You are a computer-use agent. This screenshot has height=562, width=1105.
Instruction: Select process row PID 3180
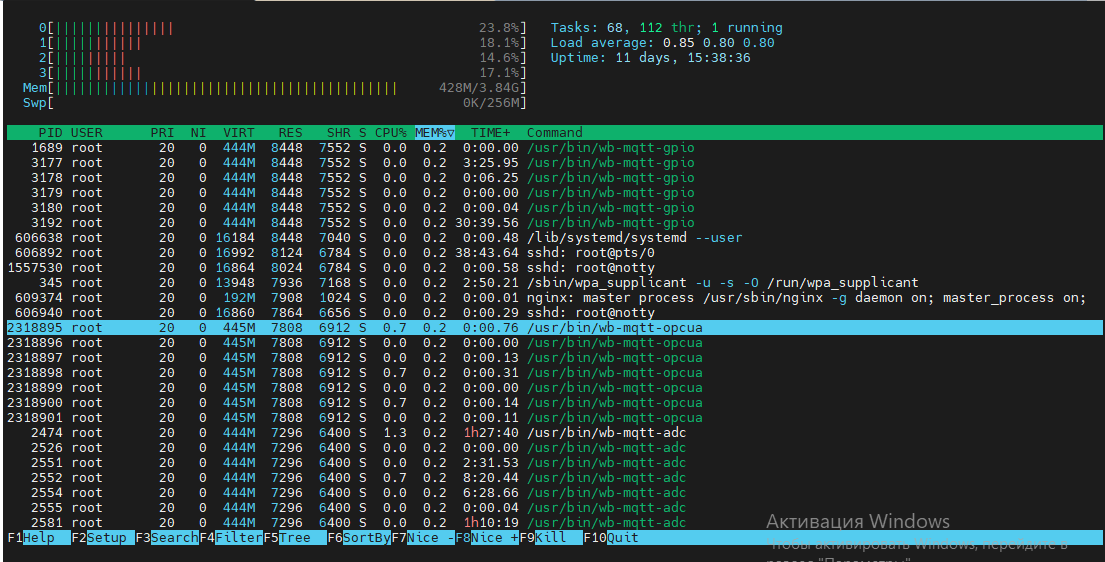(555, 207)
